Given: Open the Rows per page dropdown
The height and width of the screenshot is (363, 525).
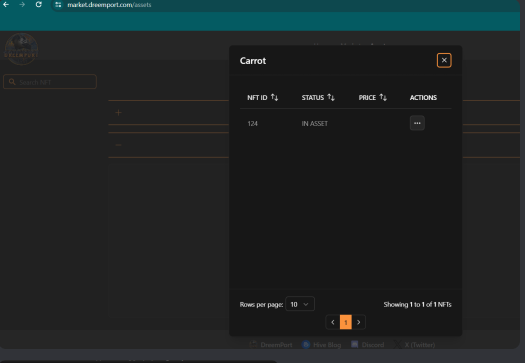Looking at the screenshot, I should [300, 304].
